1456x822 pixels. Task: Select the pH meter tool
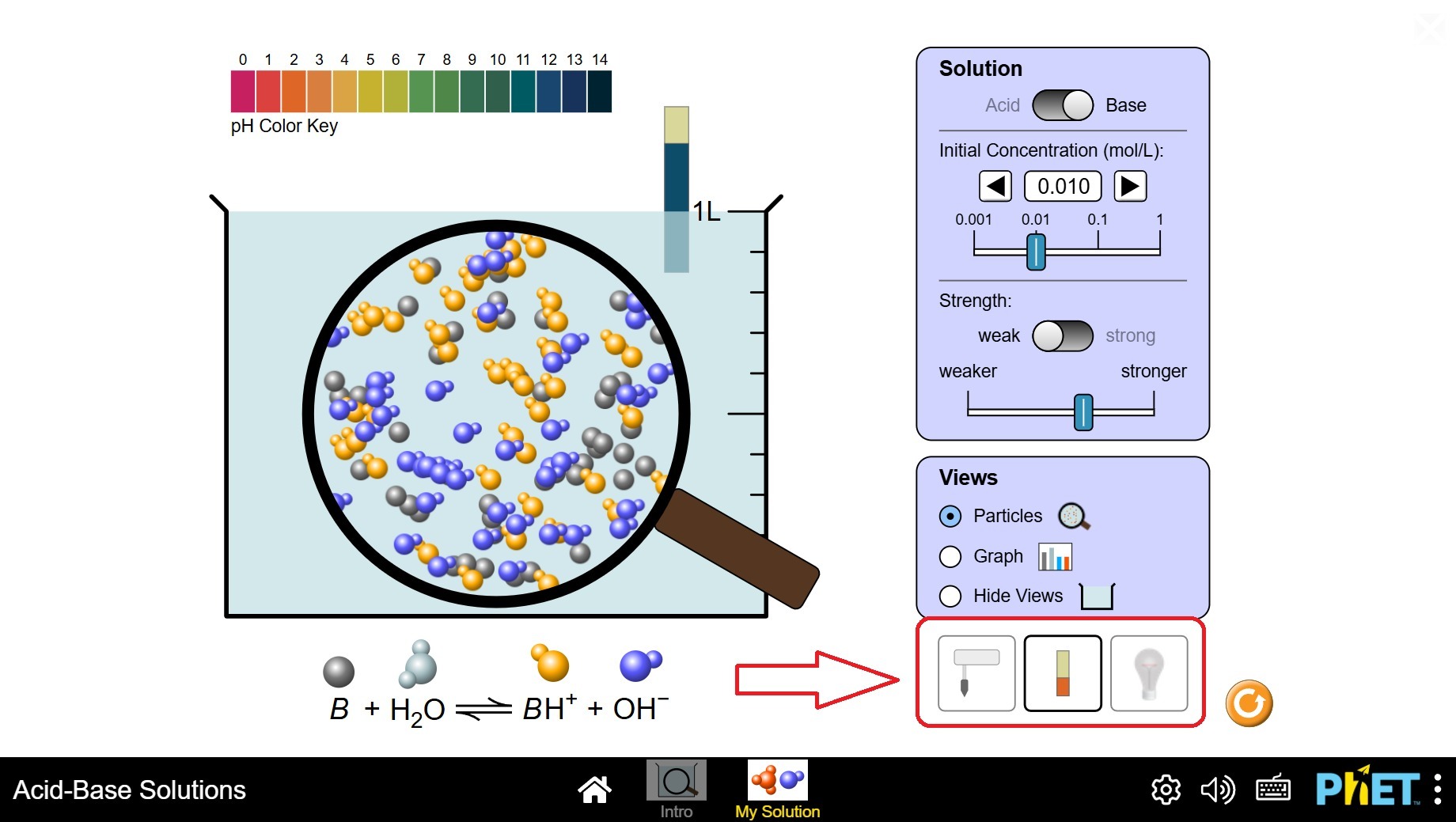coord(976,673)
